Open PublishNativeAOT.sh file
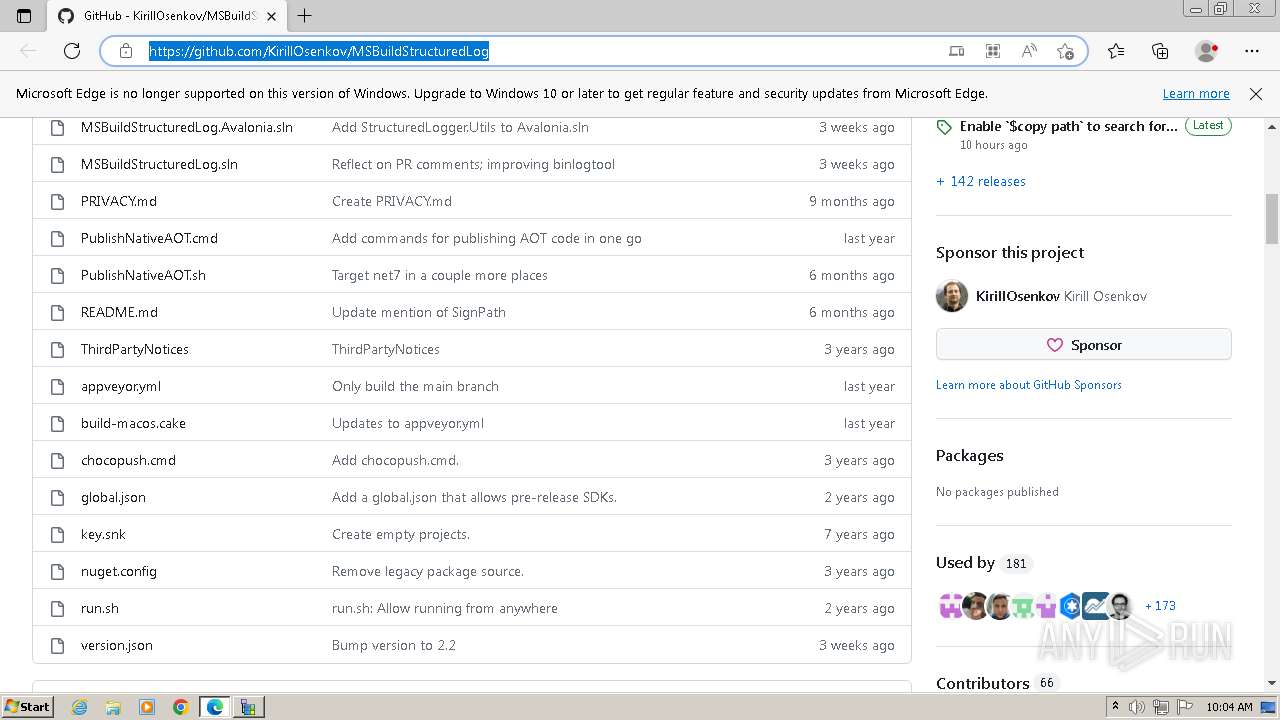The image size is (1280, 720). (x=143, y=275)
